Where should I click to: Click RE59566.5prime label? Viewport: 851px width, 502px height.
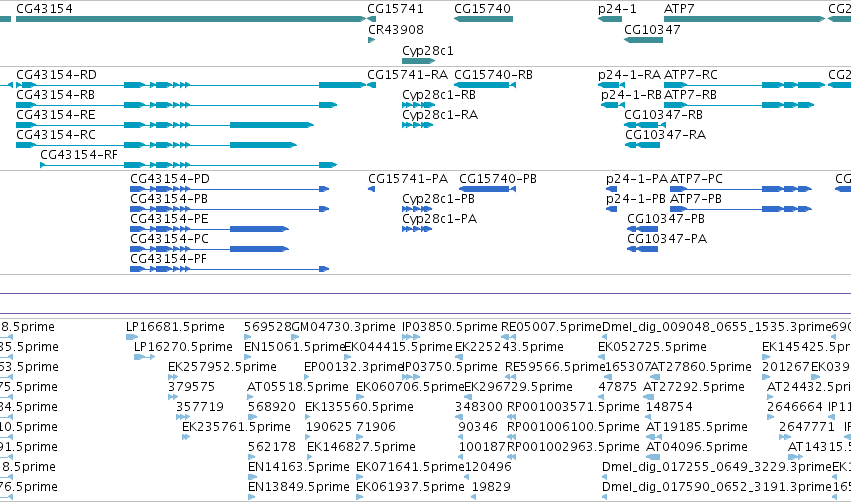pyautogui.click(x=555, y=367)
